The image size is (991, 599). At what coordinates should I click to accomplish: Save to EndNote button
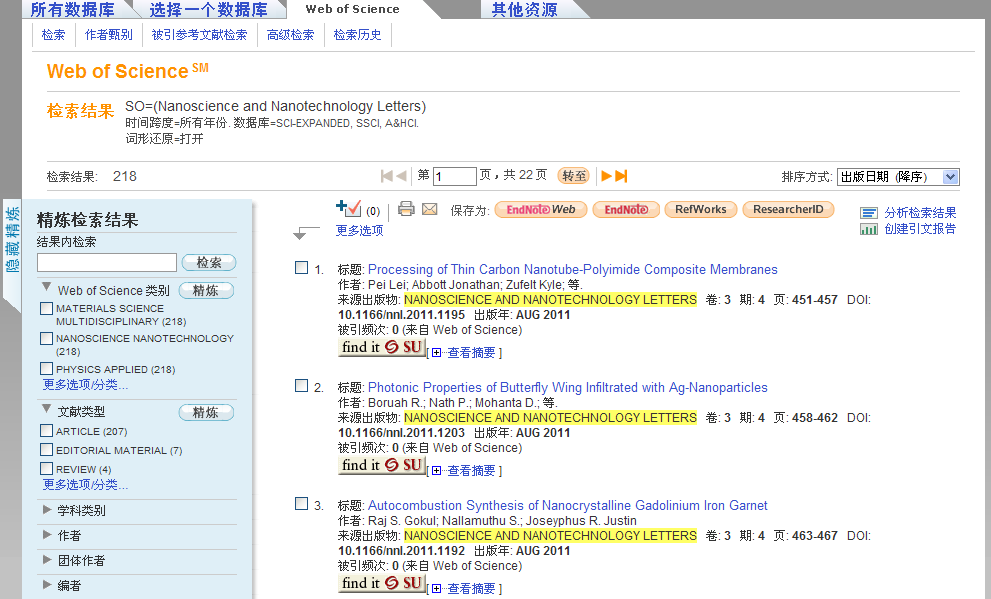click(626, 210)
